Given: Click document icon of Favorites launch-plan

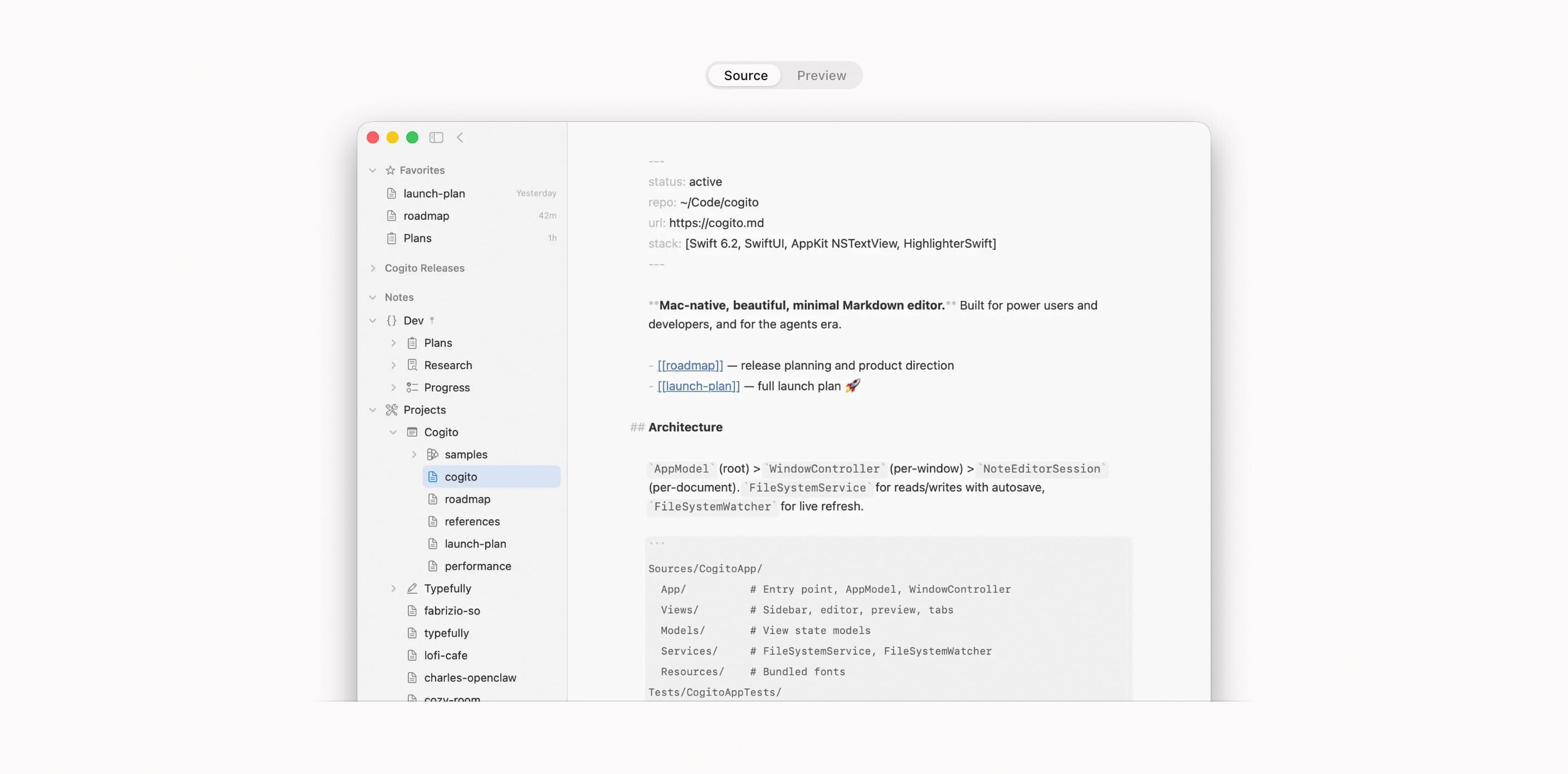Looking at the screenshot, I should [391, 193].
